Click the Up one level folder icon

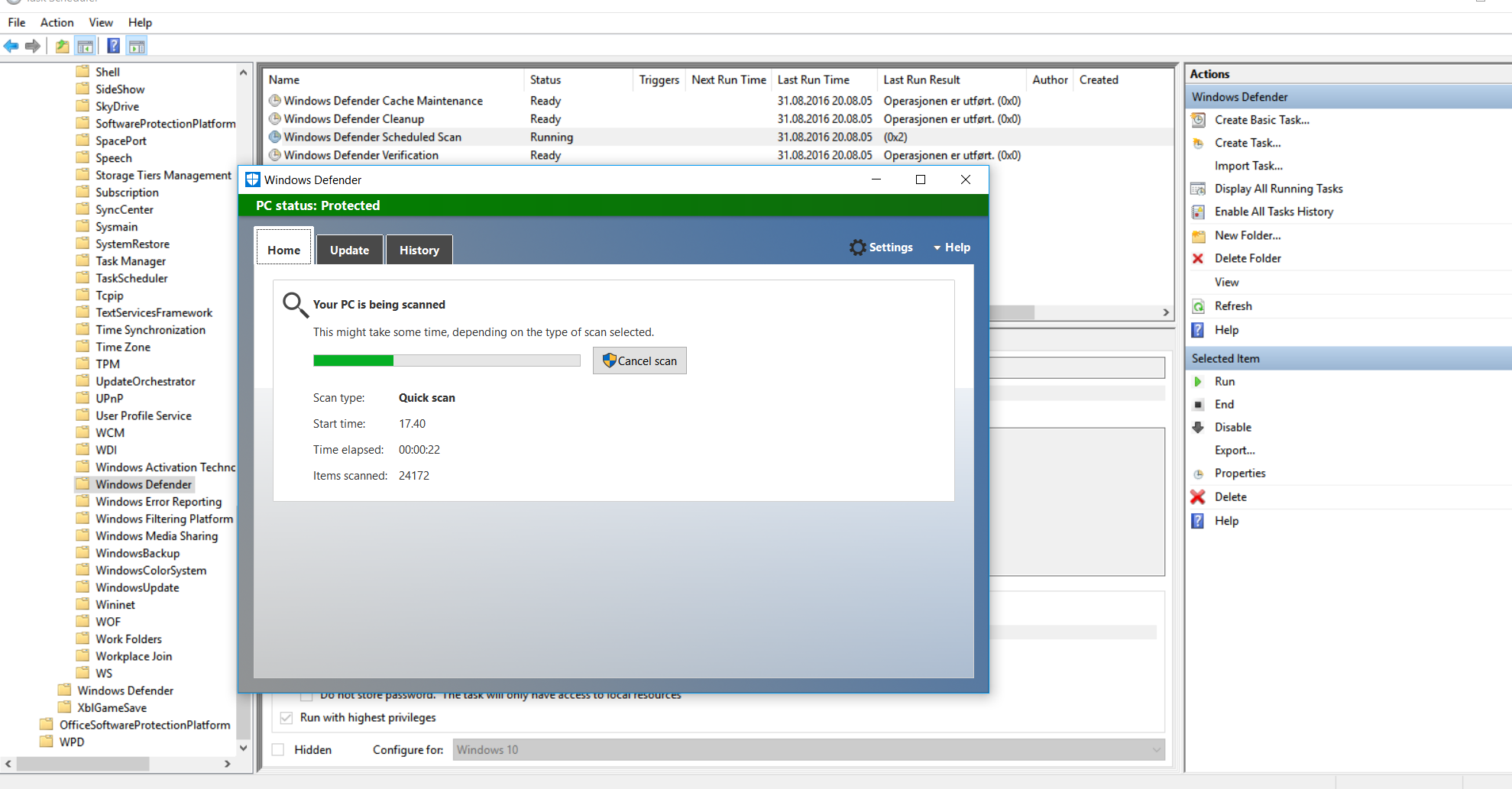click(x=63, y=47)
